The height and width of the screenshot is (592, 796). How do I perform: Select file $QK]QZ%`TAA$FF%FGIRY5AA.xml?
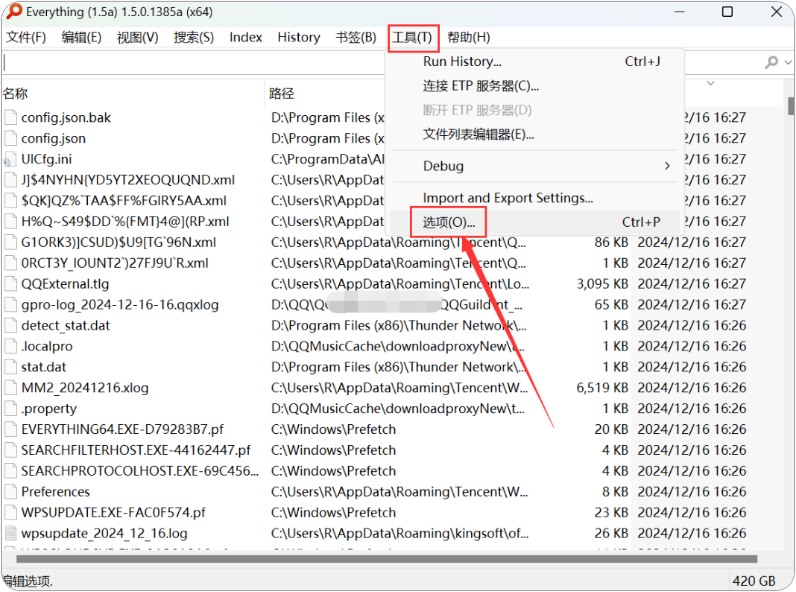click(x=124, y=201)
